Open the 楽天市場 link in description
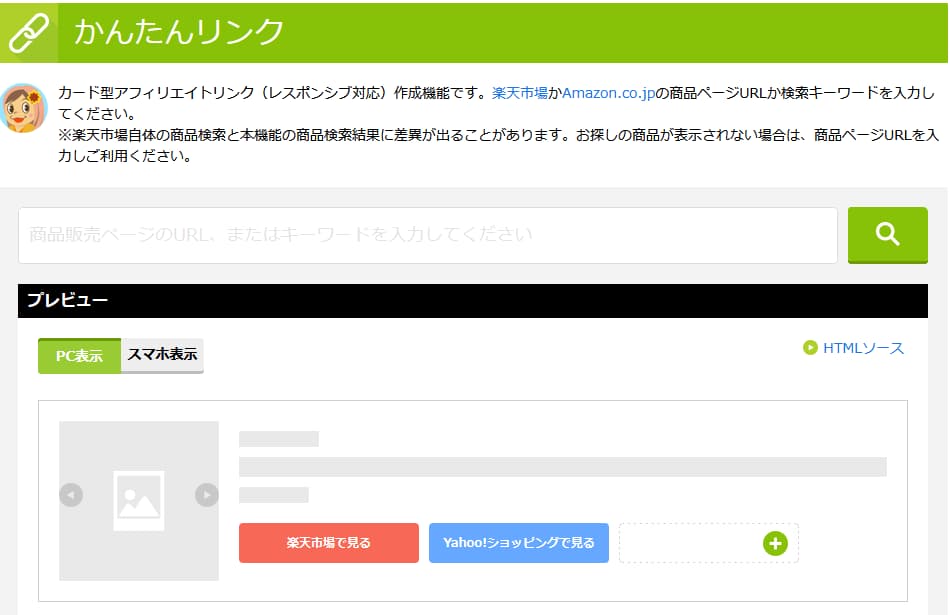Viewport: 950px width, 615px height. (519, 92)
